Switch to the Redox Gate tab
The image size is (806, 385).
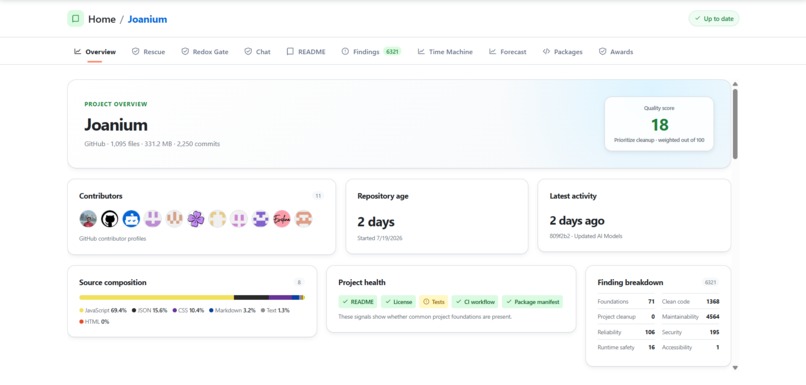coord(205,52)
